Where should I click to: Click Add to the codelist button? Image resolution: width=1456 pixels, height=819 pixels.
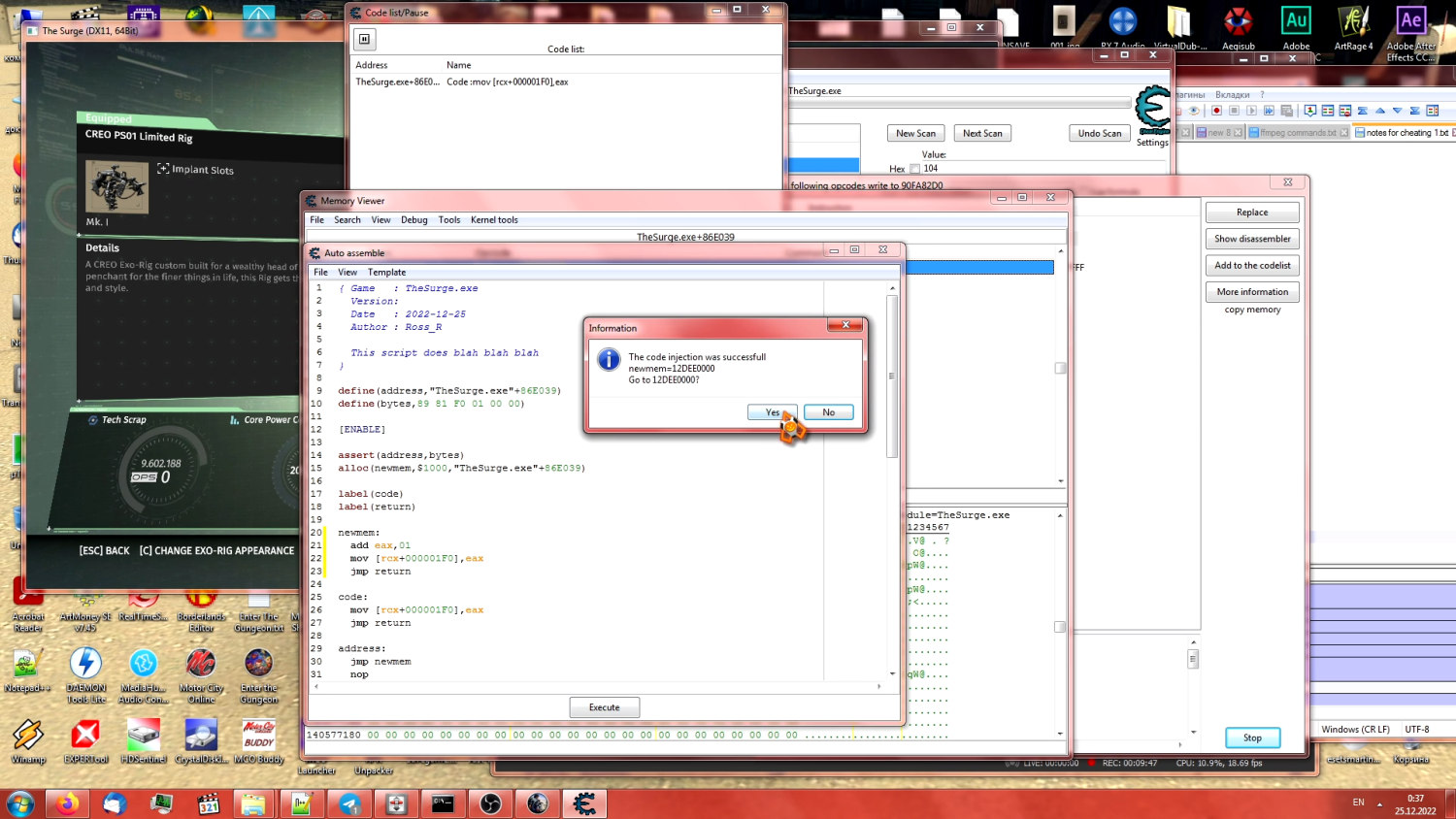point(1252,265)
